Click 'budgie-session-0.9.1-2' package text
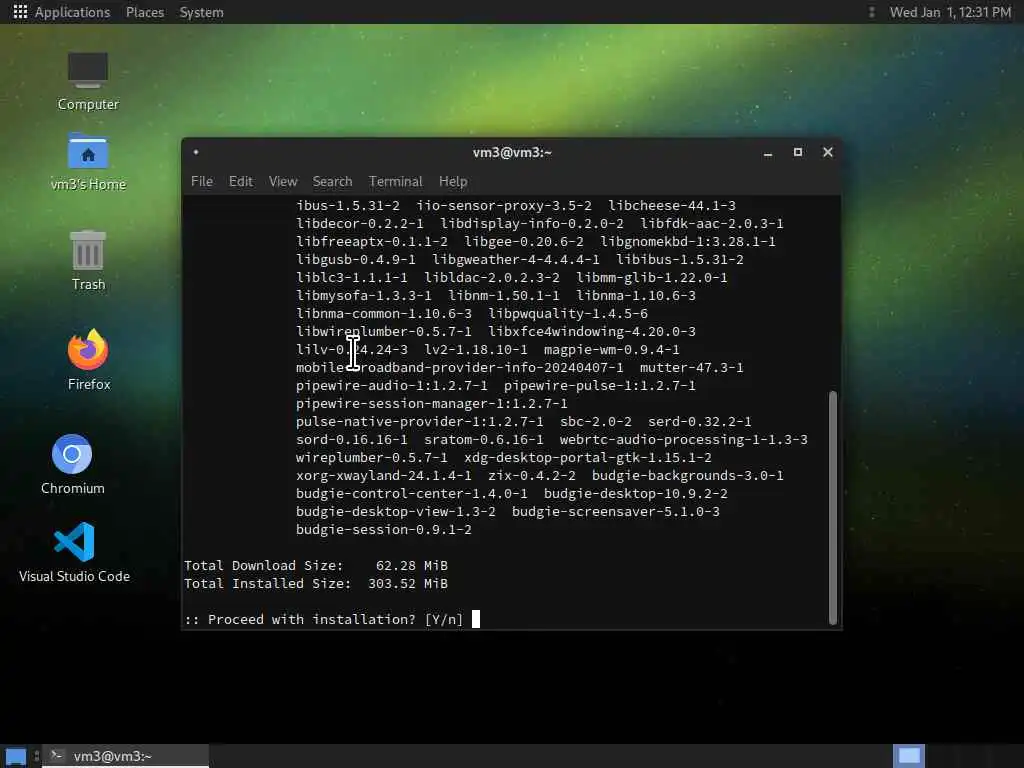The height and width of the screenshot is (768, 1024). (x=384, y=530)
